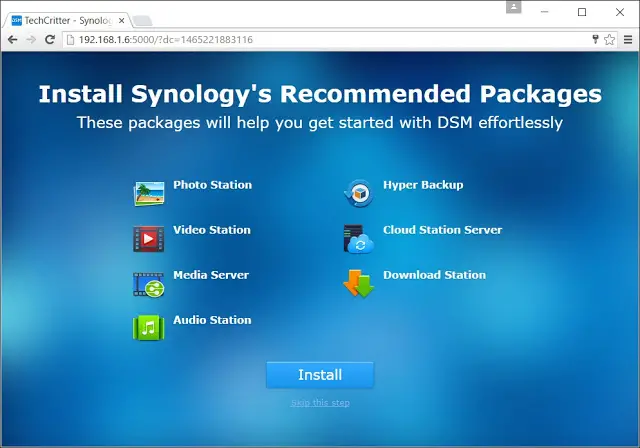Click the DSM favicon on the tab
The height and width of the screenshot is (448, 640).
16,20
